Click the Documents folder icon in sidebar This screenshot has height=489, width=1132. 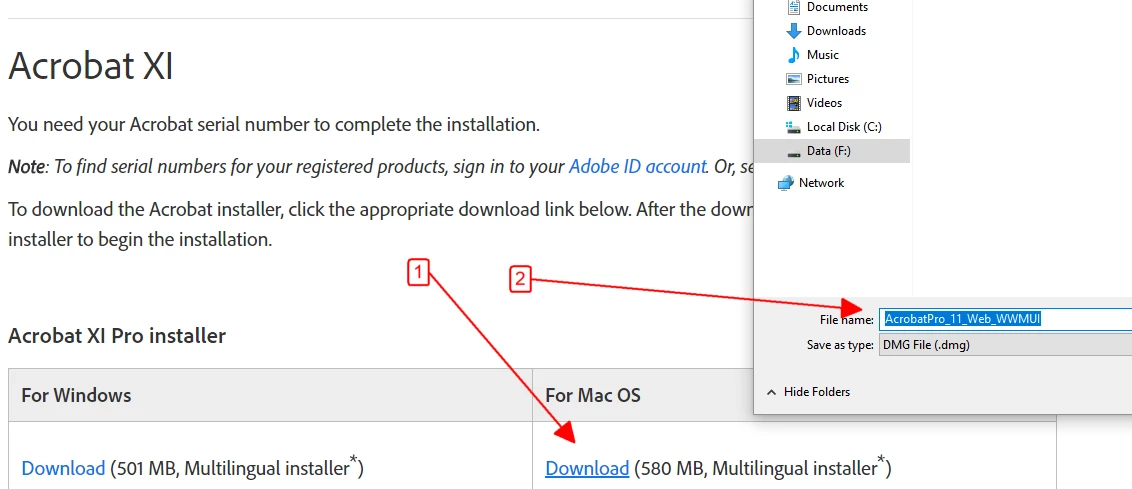tap(794, 7)
